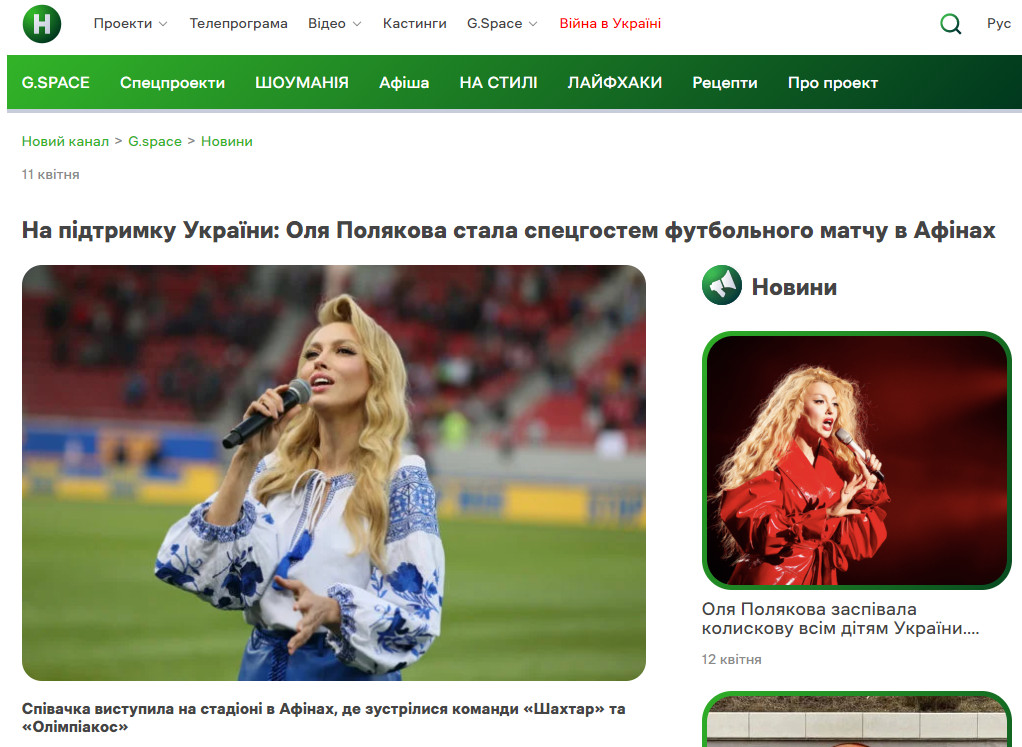The width and height of the screenshot is (1022, 747).
Task: Open the search magnifier icon
Action: click(950, 24)
